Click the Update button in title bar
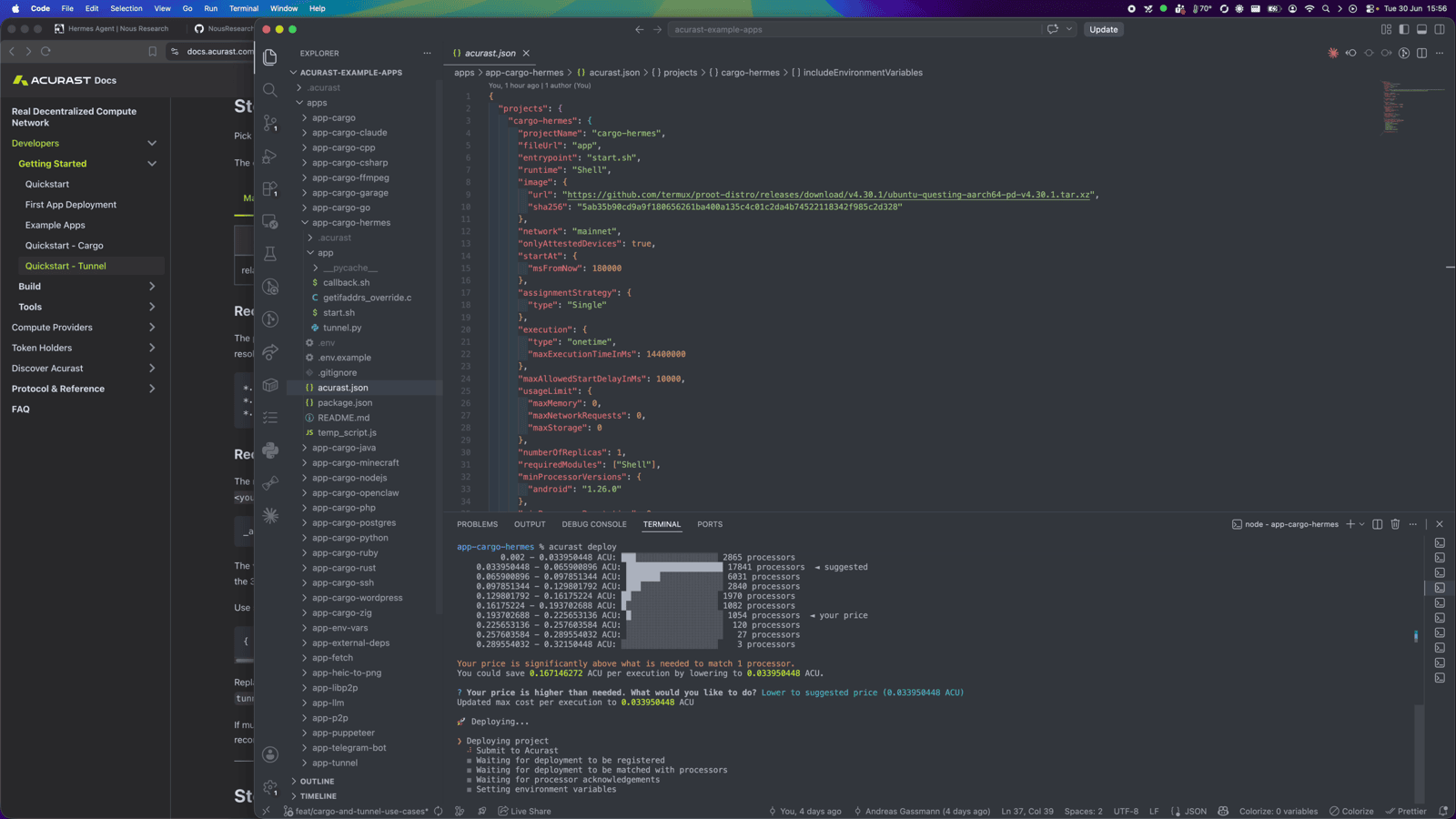Screen dimensions: 1456x819 pyautogui.click(x=1104, y=29)
